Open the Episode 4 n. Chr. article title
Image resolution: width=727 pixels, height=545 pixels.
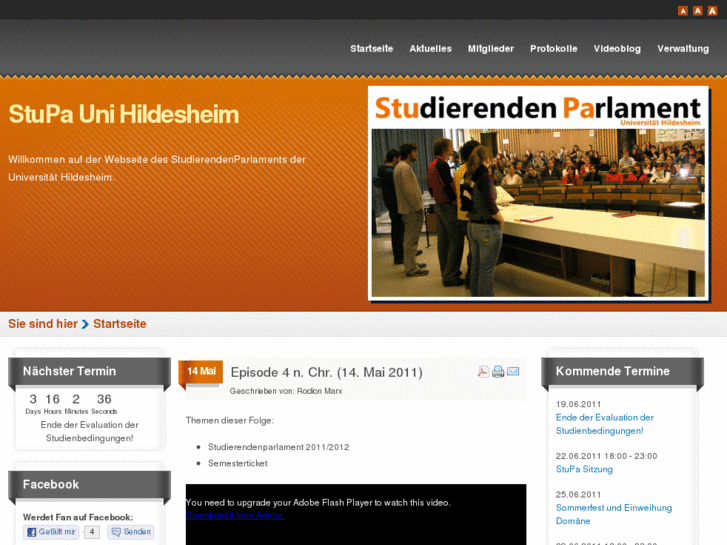[x=326, y=372]
